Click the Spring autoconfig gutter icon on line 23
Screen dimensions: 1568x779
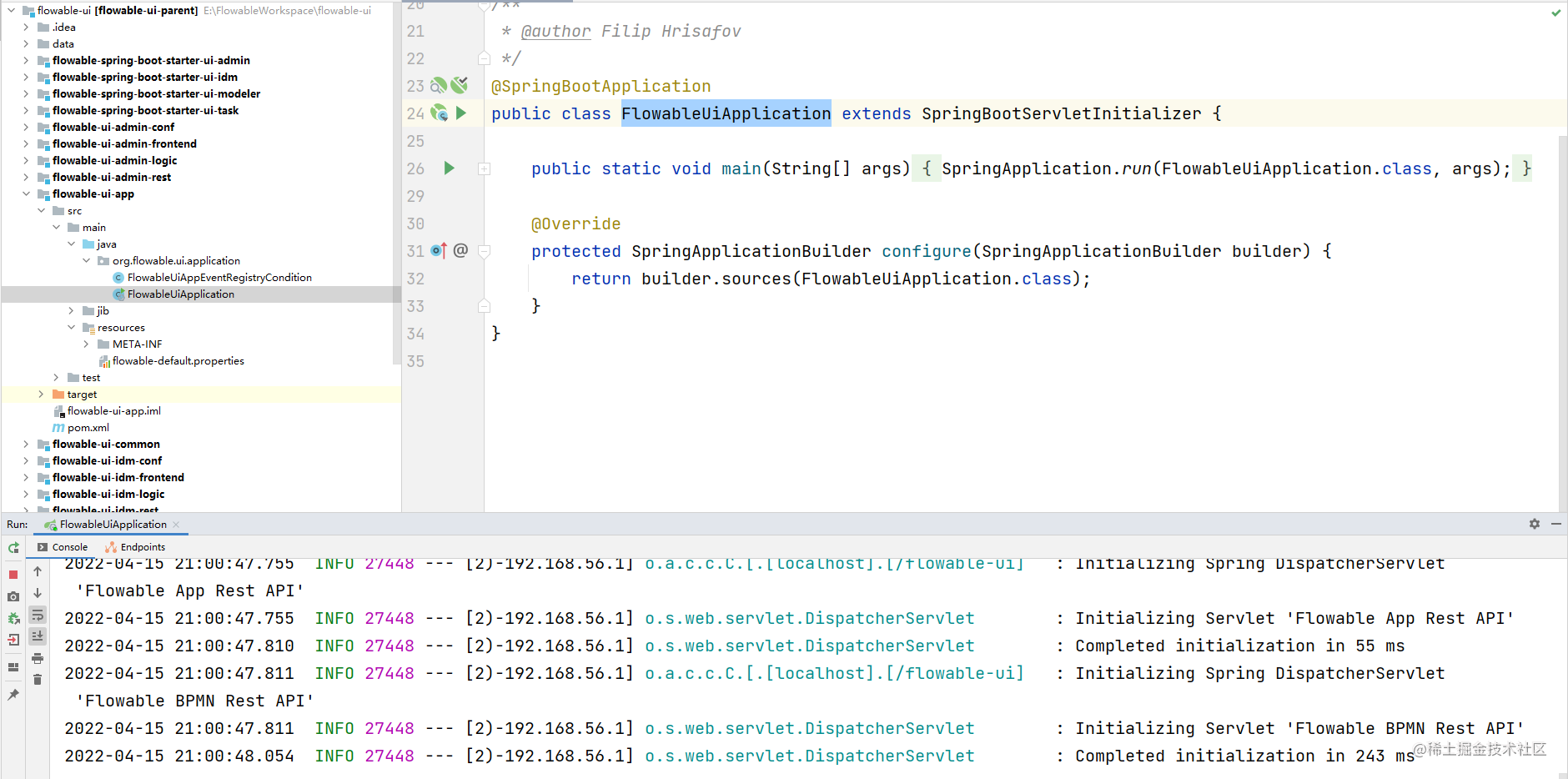(460, 85)
